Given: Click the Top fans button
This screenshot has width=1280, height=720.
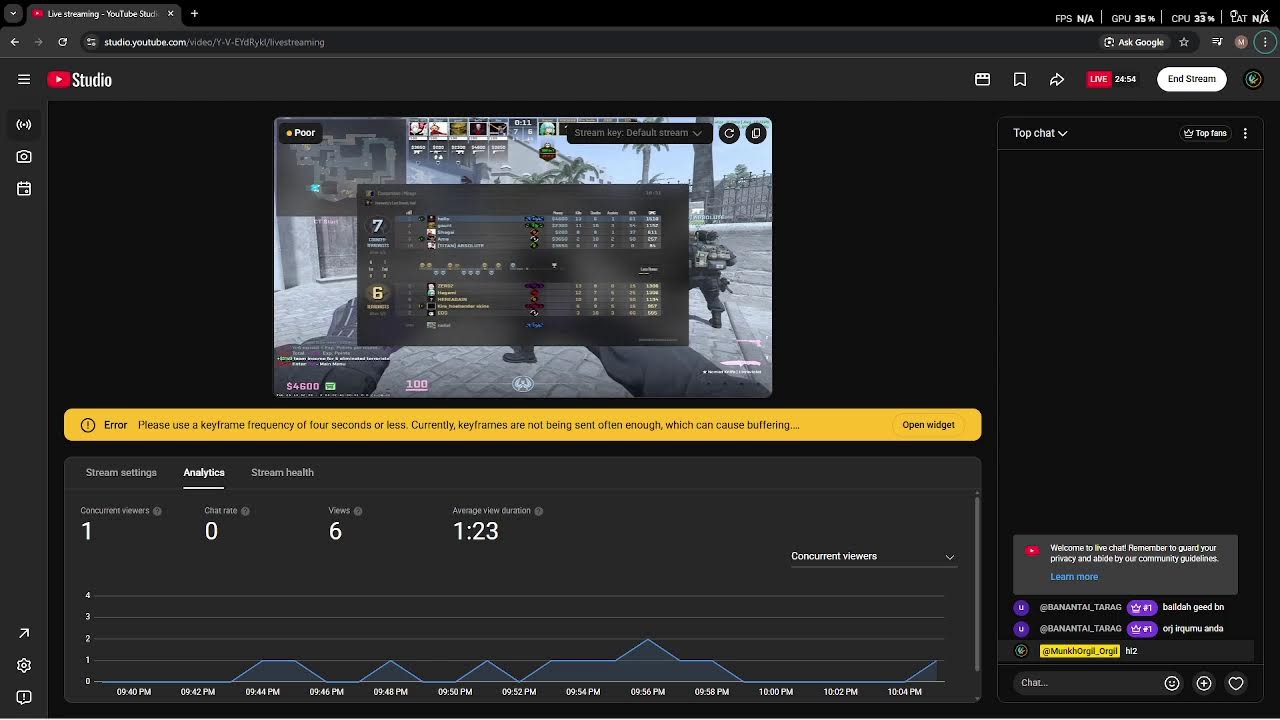Looking at the screenshot, I should (x=1205, y=133).
